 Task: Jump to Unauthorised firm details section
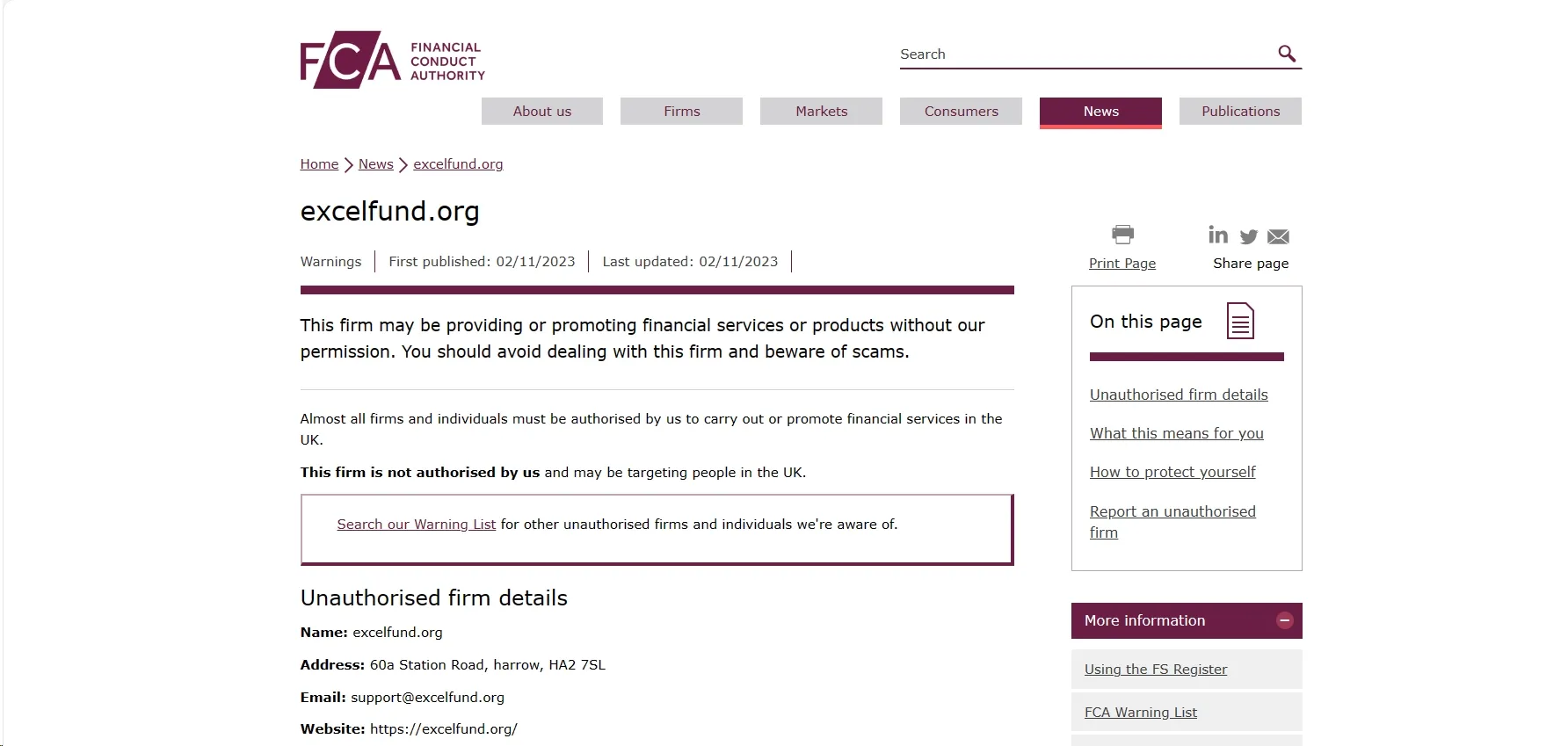[1179, 395]
